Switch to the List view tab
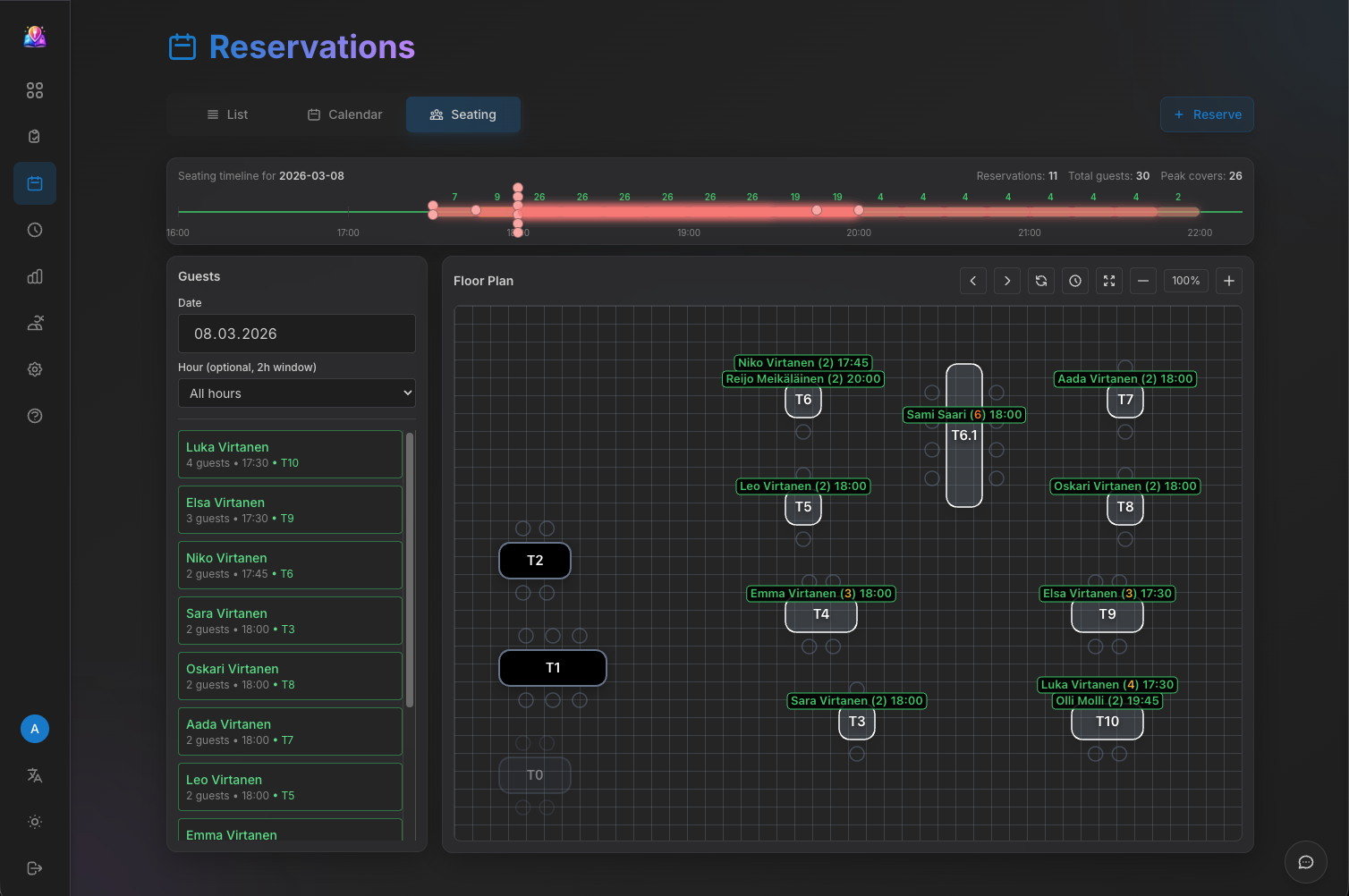Image resolution: width=1349 pixels, height=896 pixels. pos(228,114)
